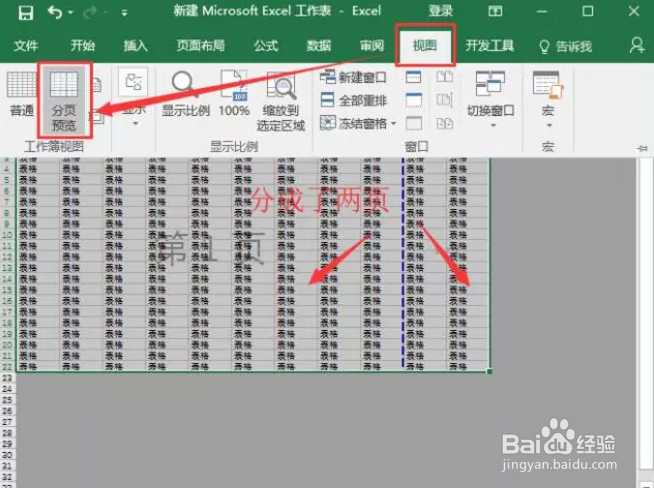This screenshot has width=654, height=488.
Task: Open the 页面布局 tab
Action: (x=201, y=45)
